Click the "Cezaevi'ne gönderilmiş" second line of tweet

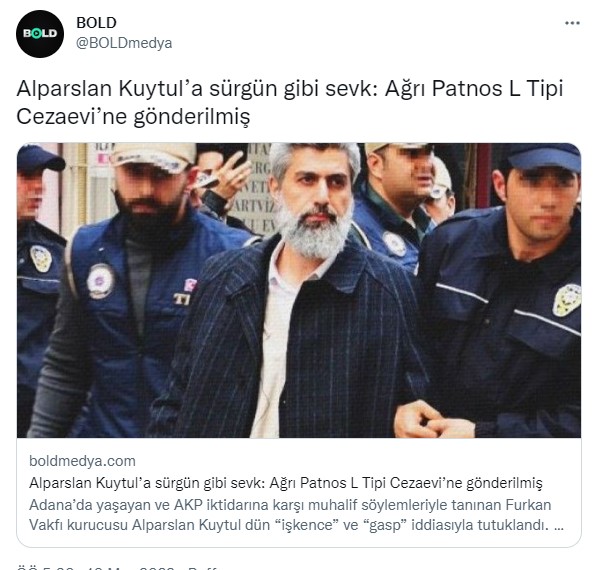133,116
